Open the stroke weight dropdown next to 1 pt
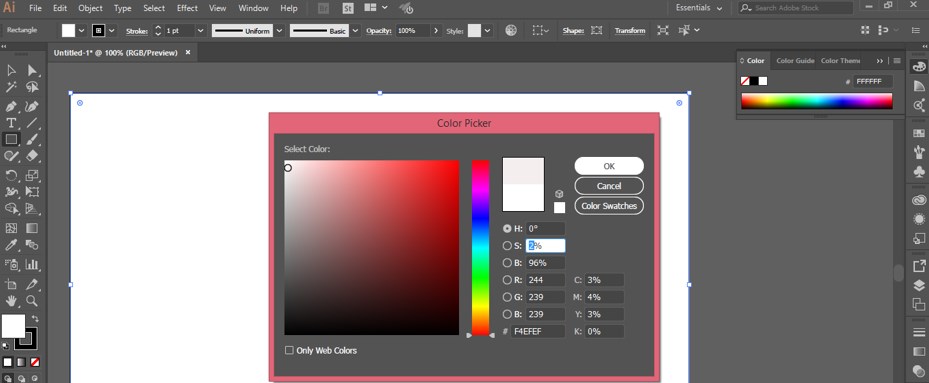 pos(200,31)
